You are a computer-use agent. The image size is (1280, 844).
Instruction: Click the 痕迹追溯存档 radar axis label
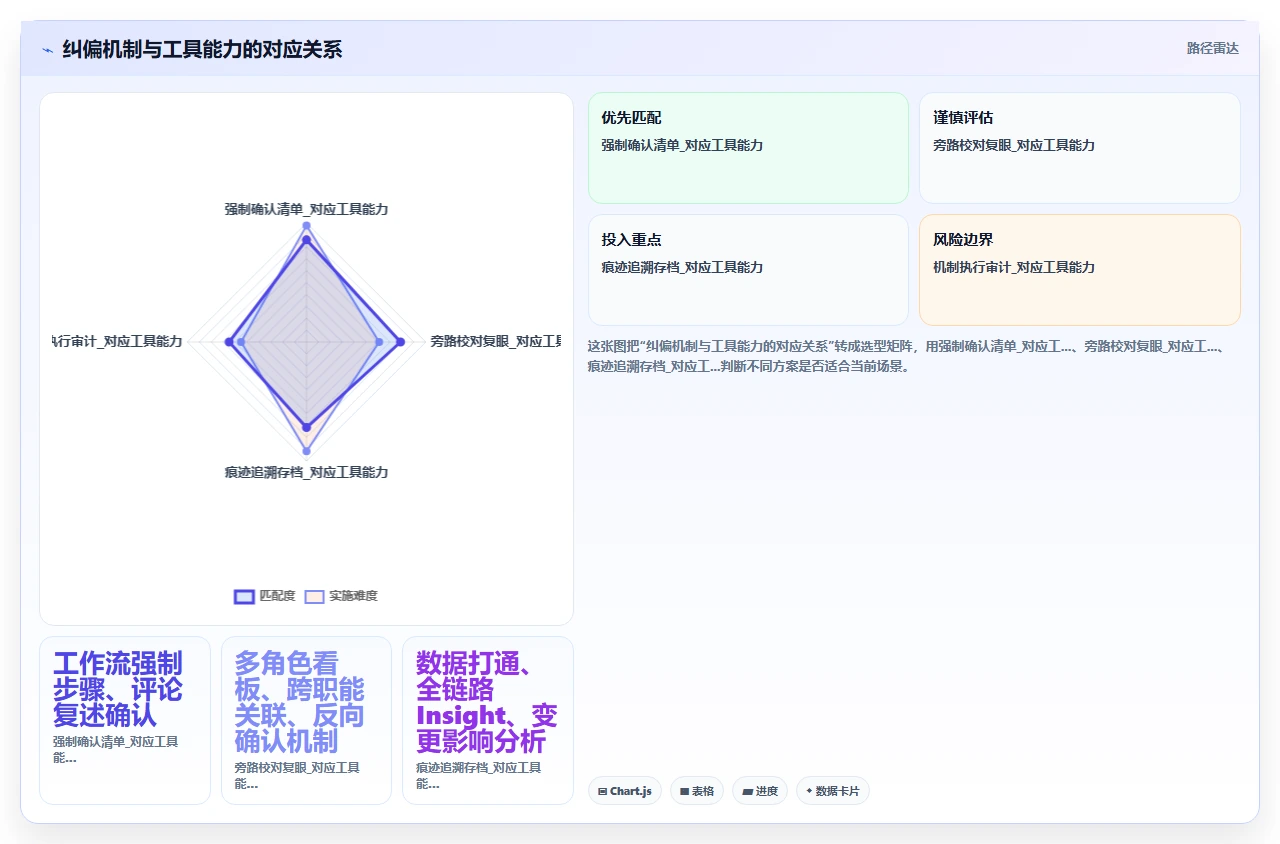pos(306,472)
